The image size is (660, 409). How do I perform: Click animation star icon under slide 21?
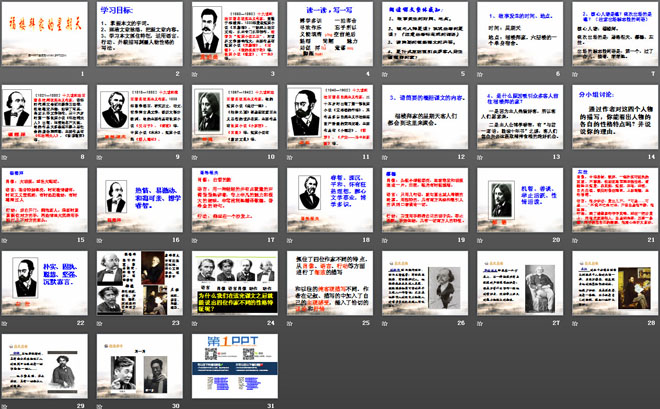(575, 241)
